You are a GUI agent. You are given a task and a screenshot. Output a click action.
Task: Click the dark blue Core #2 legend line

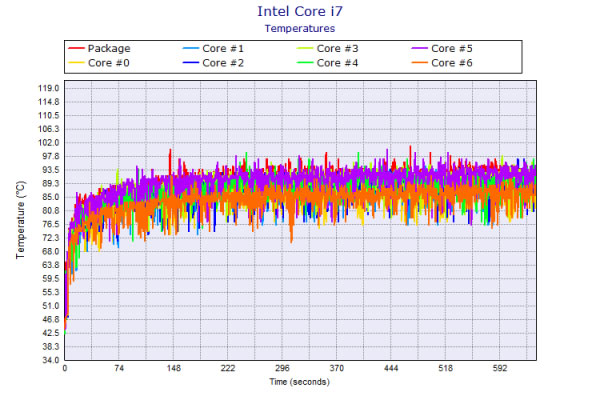coord(191,62)
